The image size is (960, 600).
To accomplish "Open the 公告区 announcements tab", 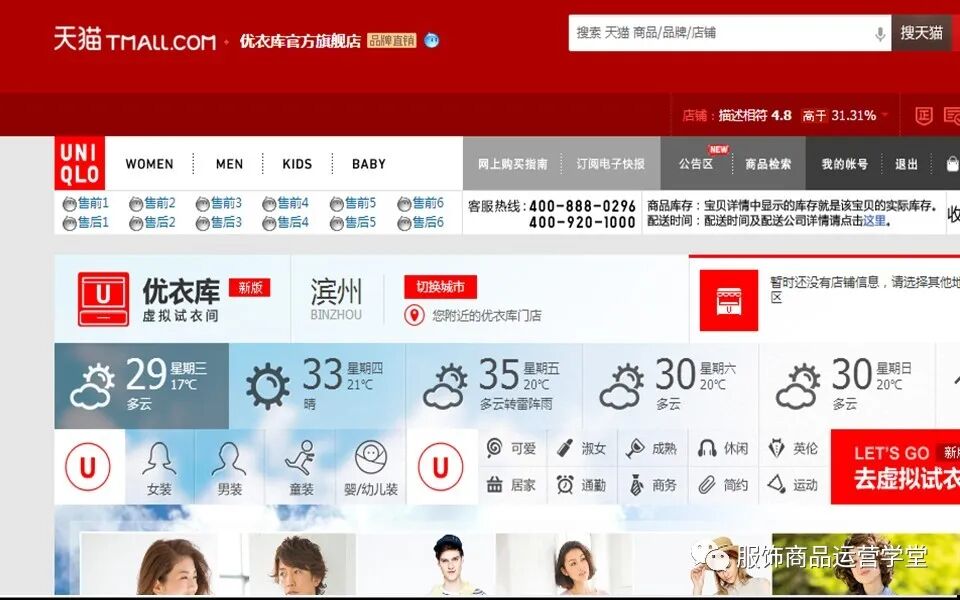I will pyautogui.click(x=696, y=164).
